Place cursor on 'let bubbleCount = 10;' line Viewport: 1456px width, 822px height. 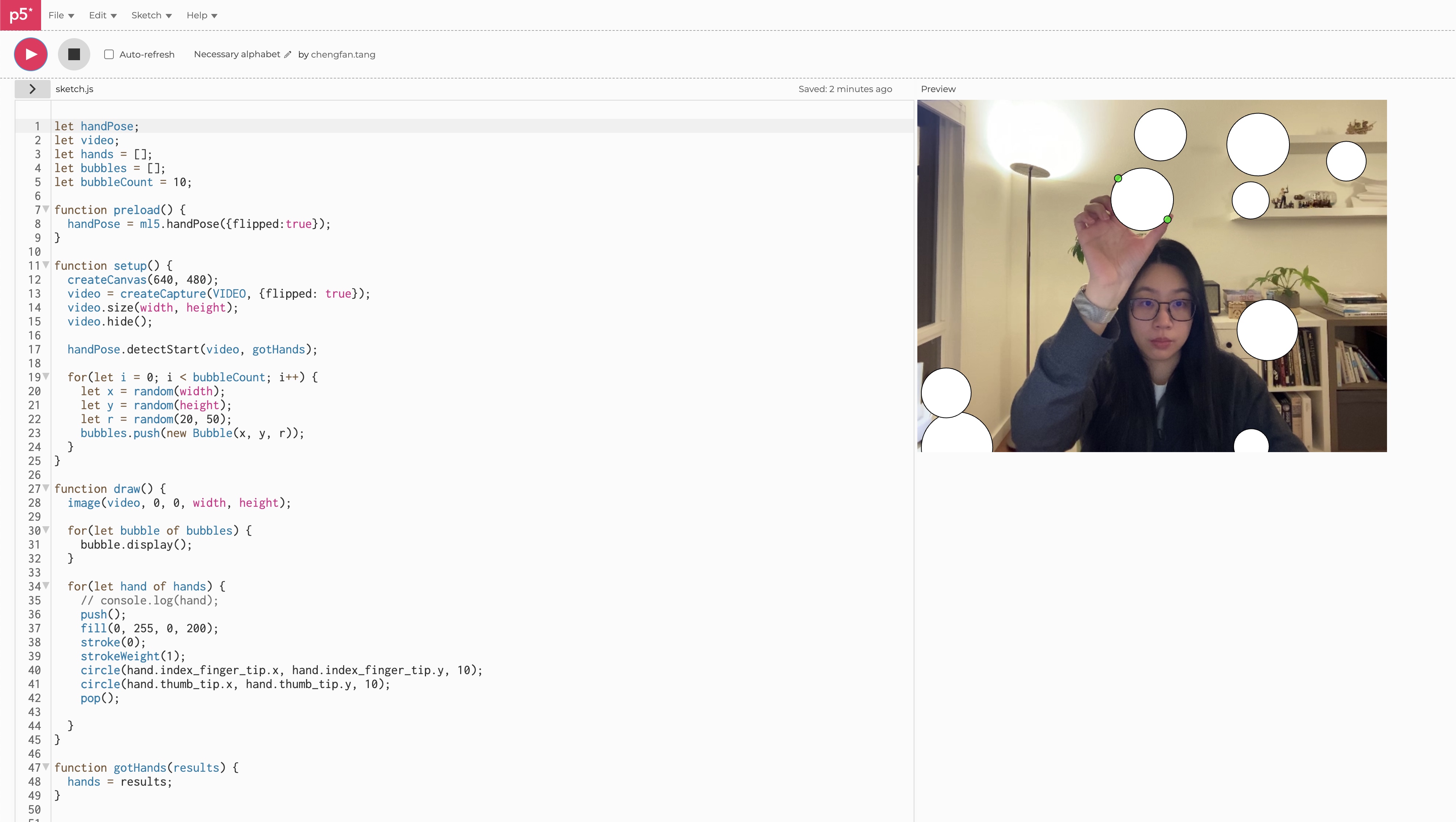123,182
